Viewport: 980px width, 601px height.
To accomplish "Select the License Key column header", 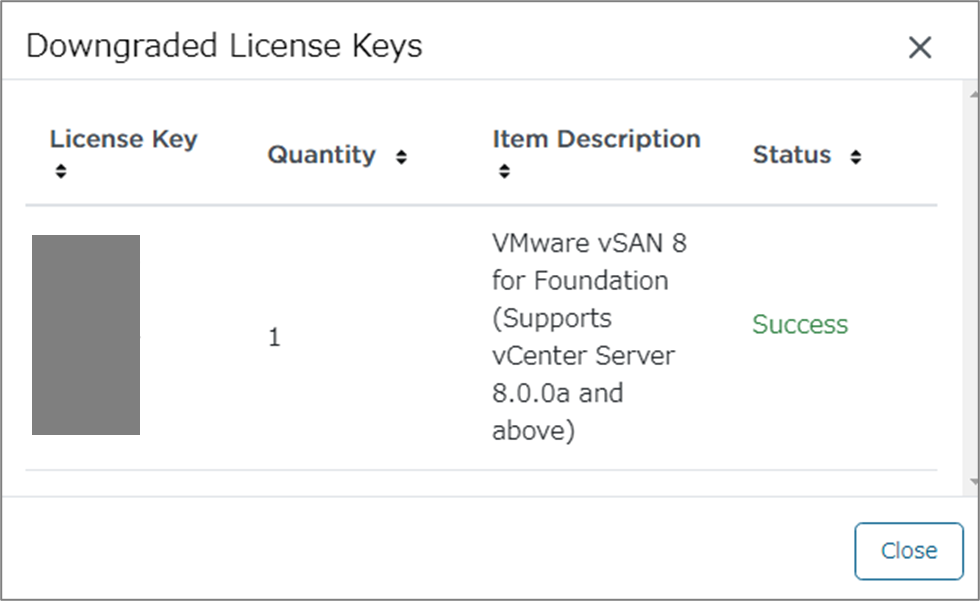I will [x=124, y=139].
